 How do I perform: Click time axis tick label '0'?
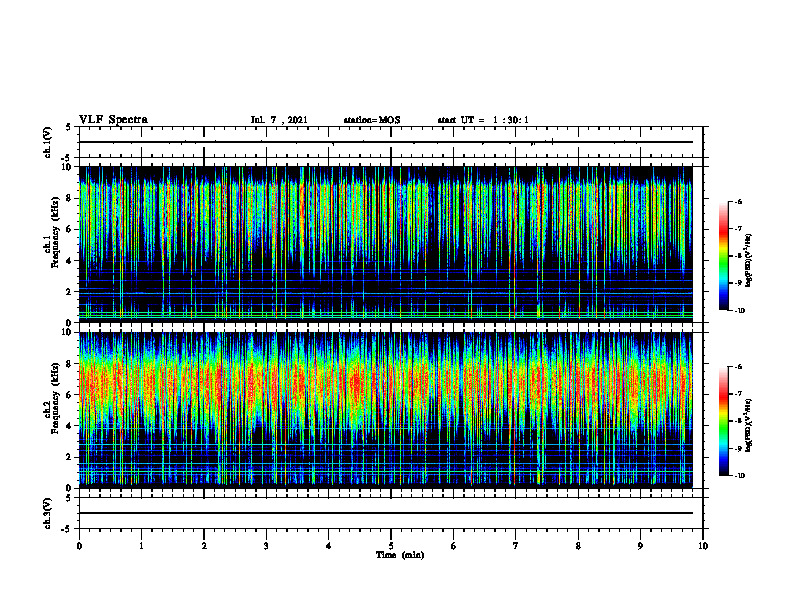tap(79, 546)
